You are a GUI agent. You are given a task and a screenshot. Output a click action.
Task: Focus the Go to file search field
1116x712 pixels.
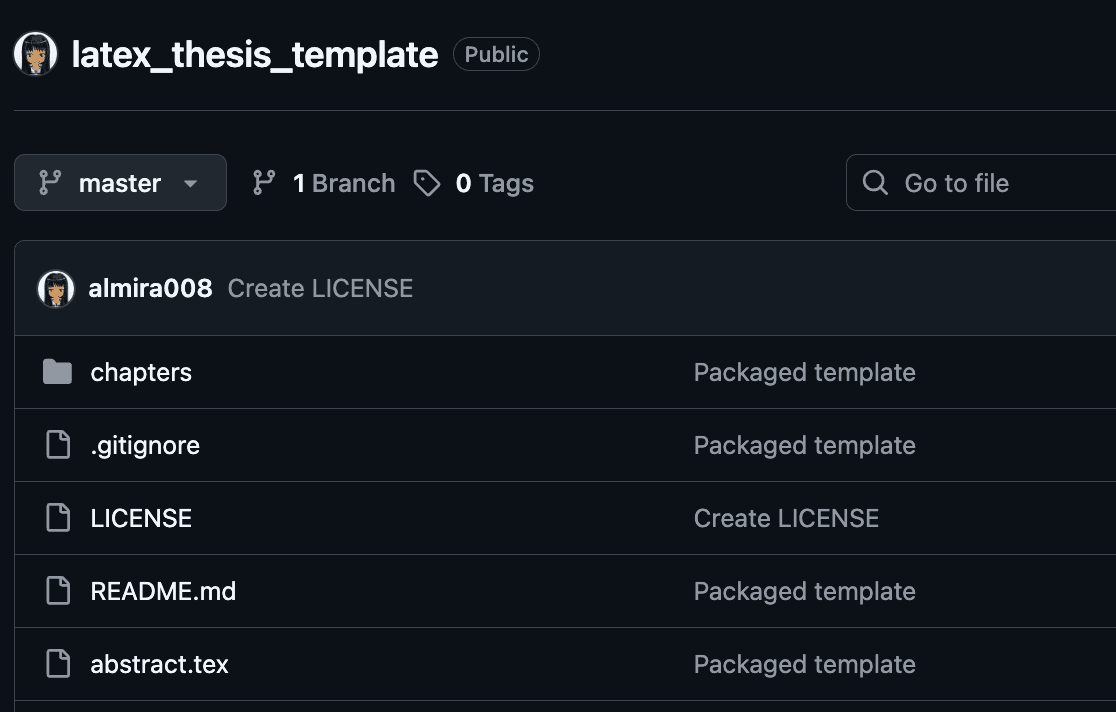point(981,183)
